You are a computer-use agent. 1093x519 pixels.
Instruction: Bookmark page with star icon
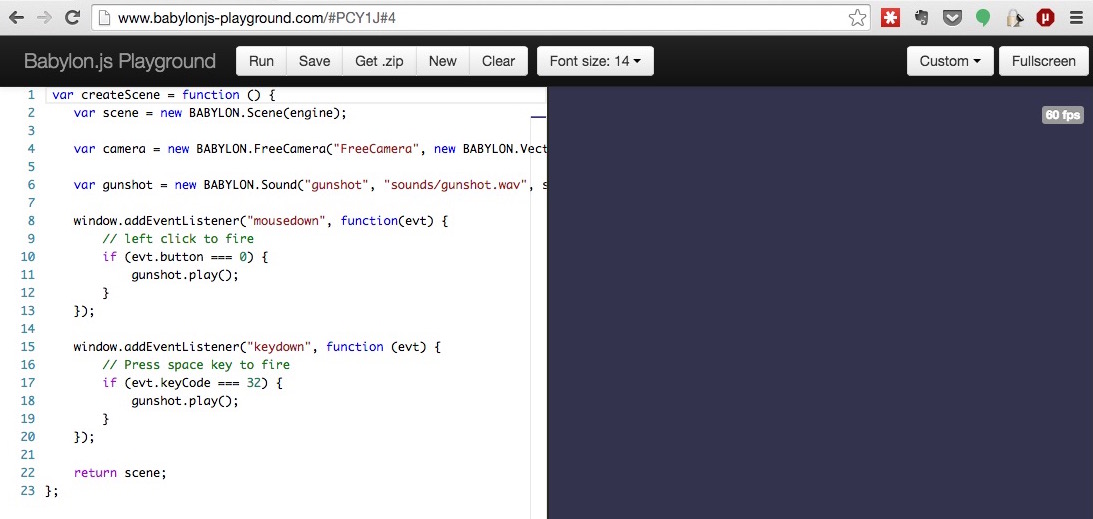tap(857, 18)
